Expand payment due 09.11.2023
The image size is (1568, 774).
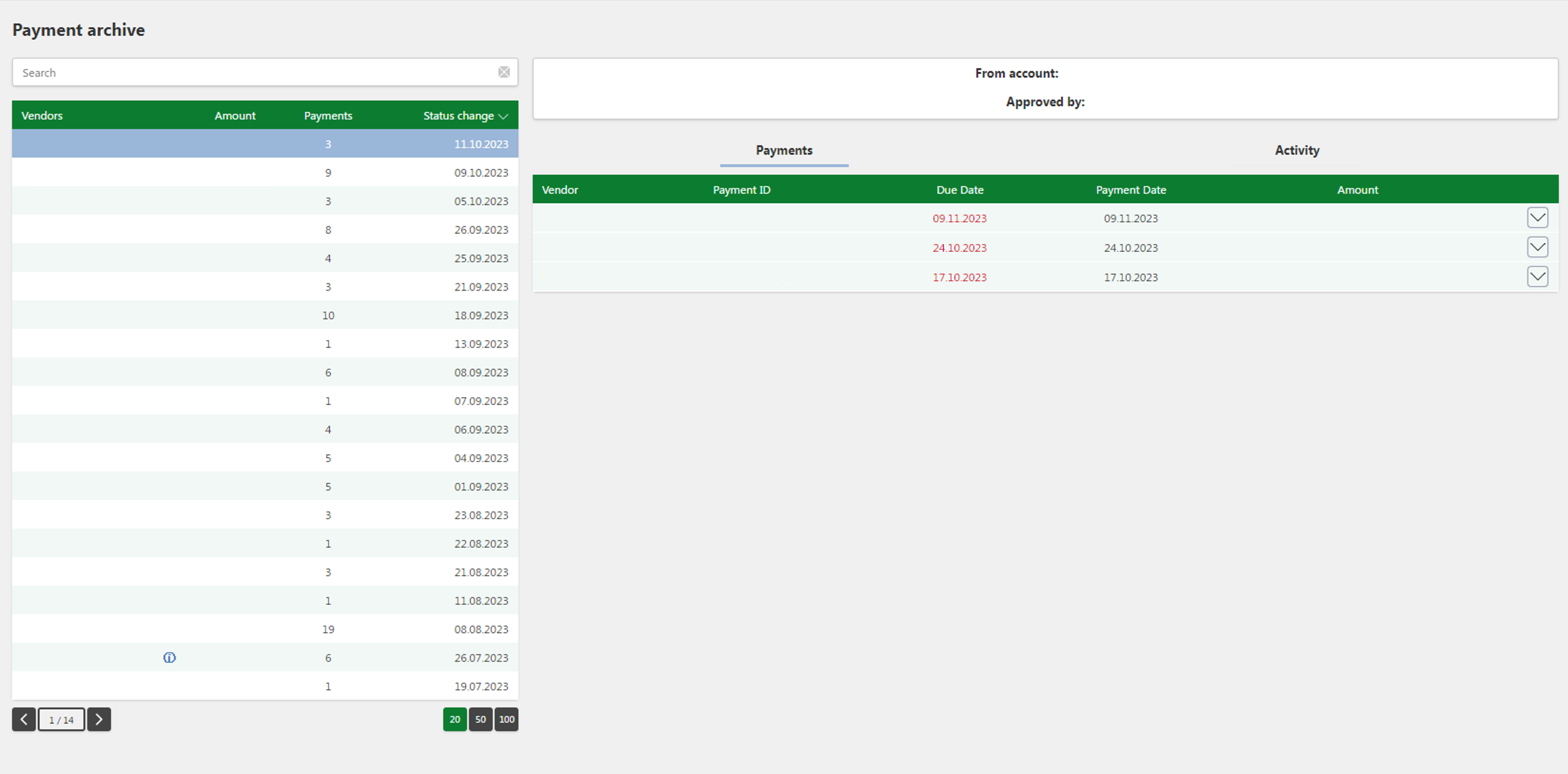coord(1537,218)
